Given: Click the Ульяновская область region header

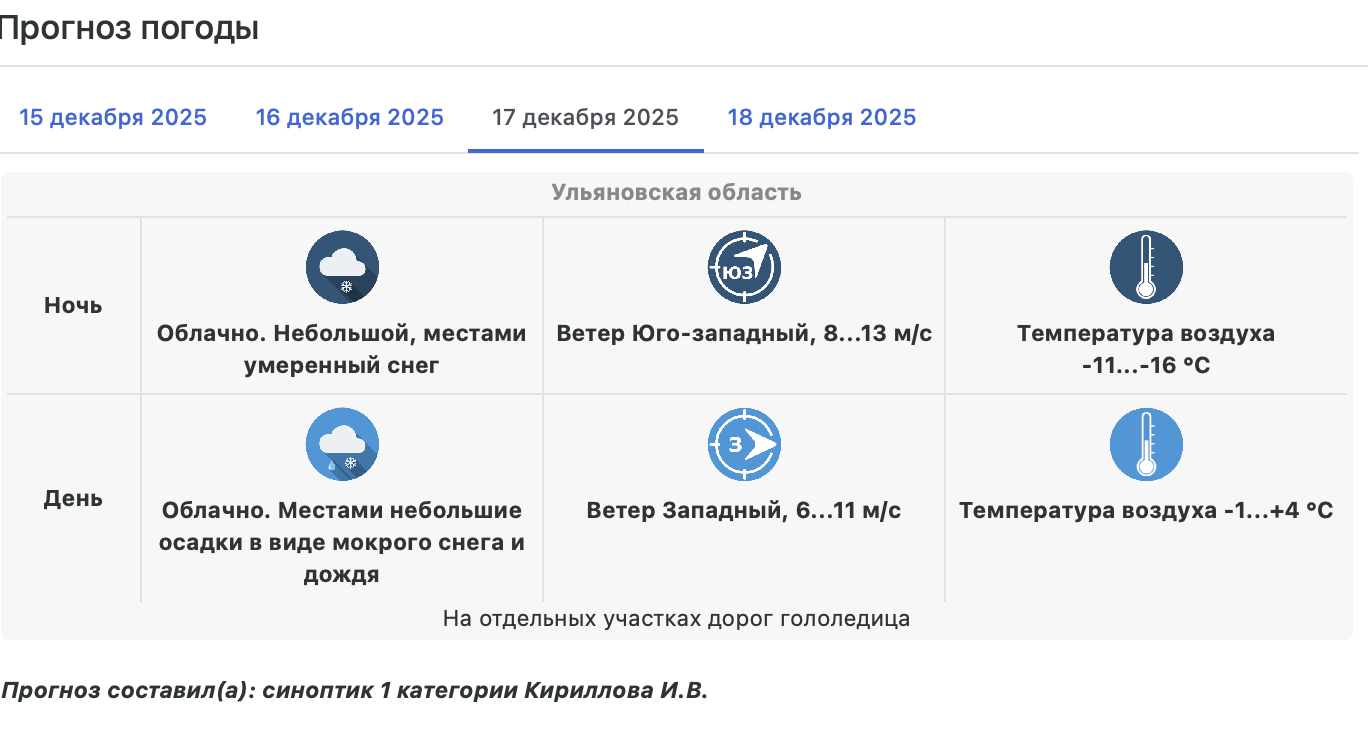Looking at the screenshot, I should click(x=676, y=193).
